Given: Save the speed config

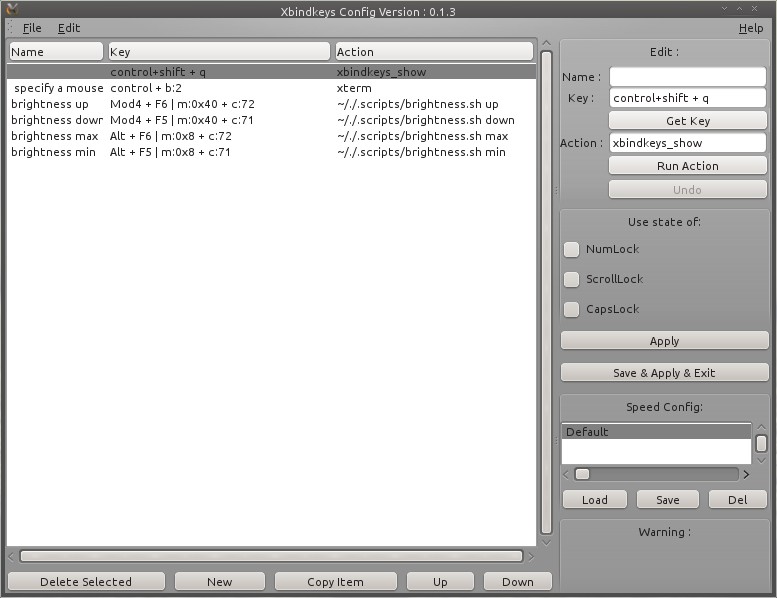Looking at the screenshot, I should point(667,500).
